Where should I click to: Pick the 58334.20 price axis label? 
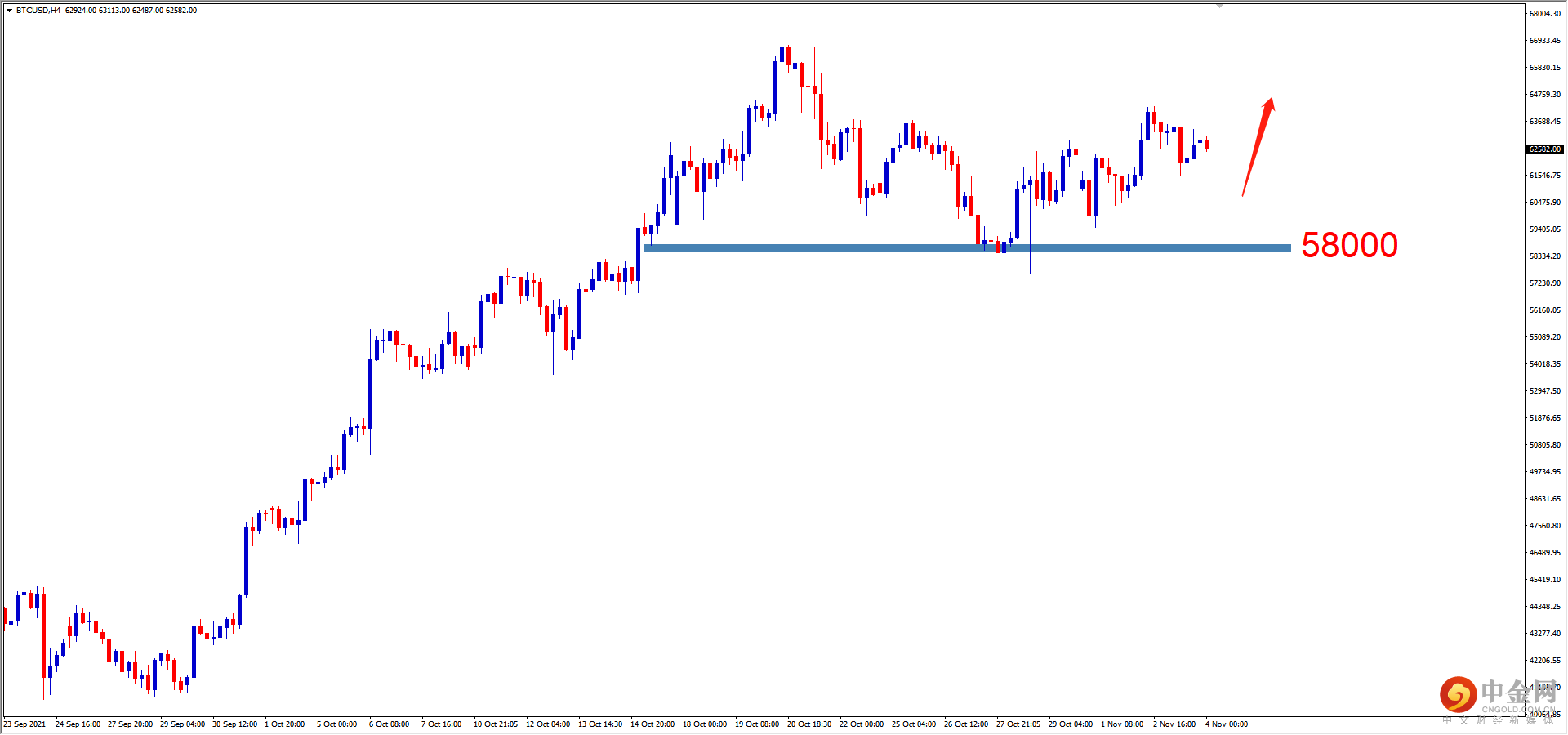1545,256
